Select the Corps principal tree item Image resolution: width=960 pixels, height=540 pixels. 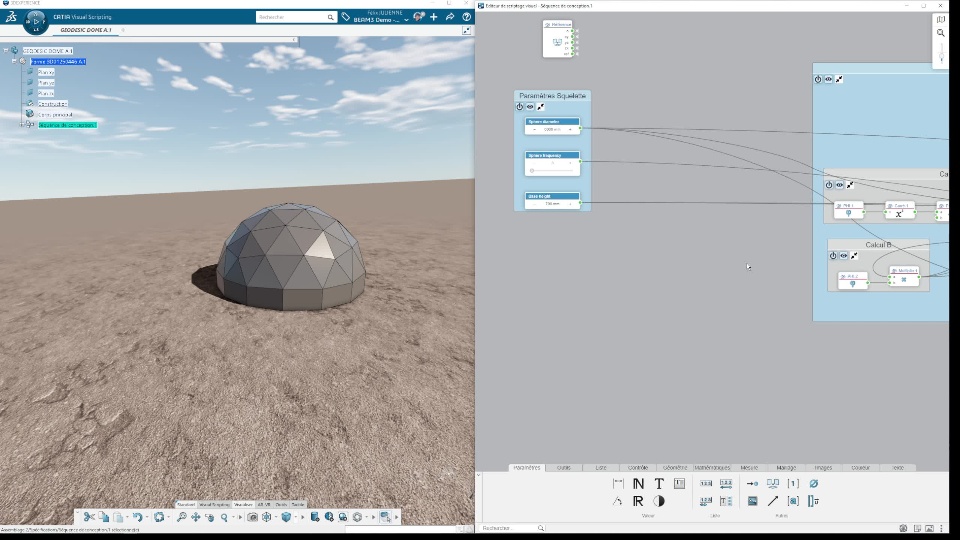(55, 114)
